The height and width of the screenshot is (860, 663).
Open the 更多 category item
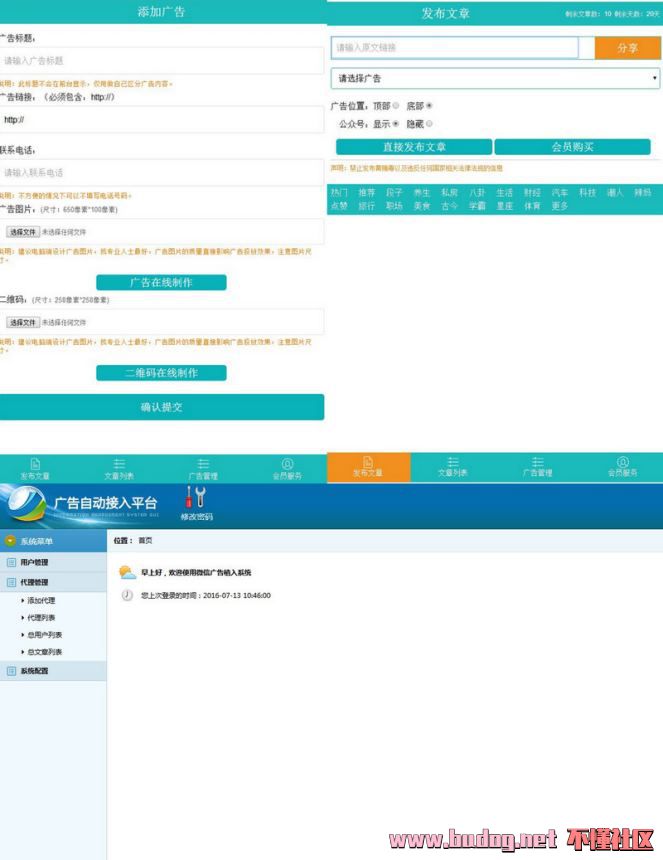coord(559,206)
